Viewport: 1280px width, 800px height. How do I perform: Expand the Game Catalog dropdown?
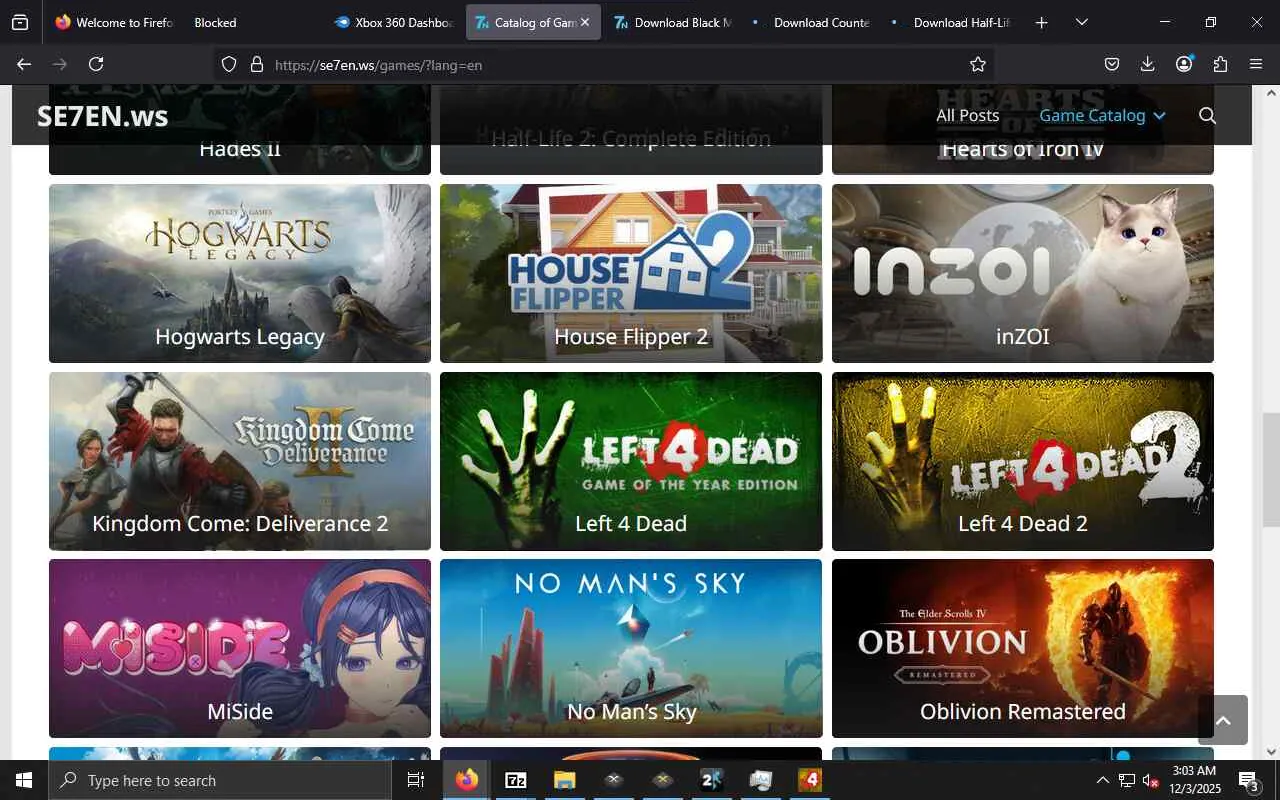(1103, 115)
